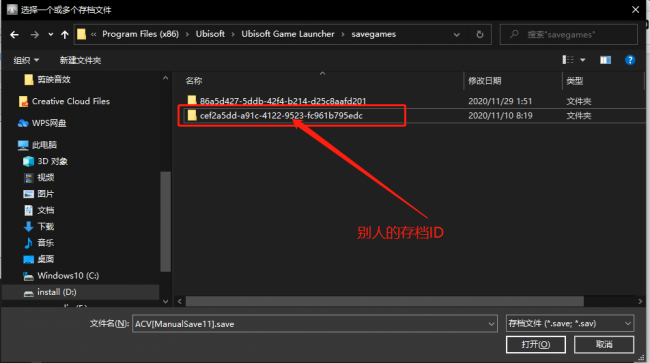Open 桌面 folder in sidebar
The height and width of the screenshot is (363, 650).
coord(39,259)
